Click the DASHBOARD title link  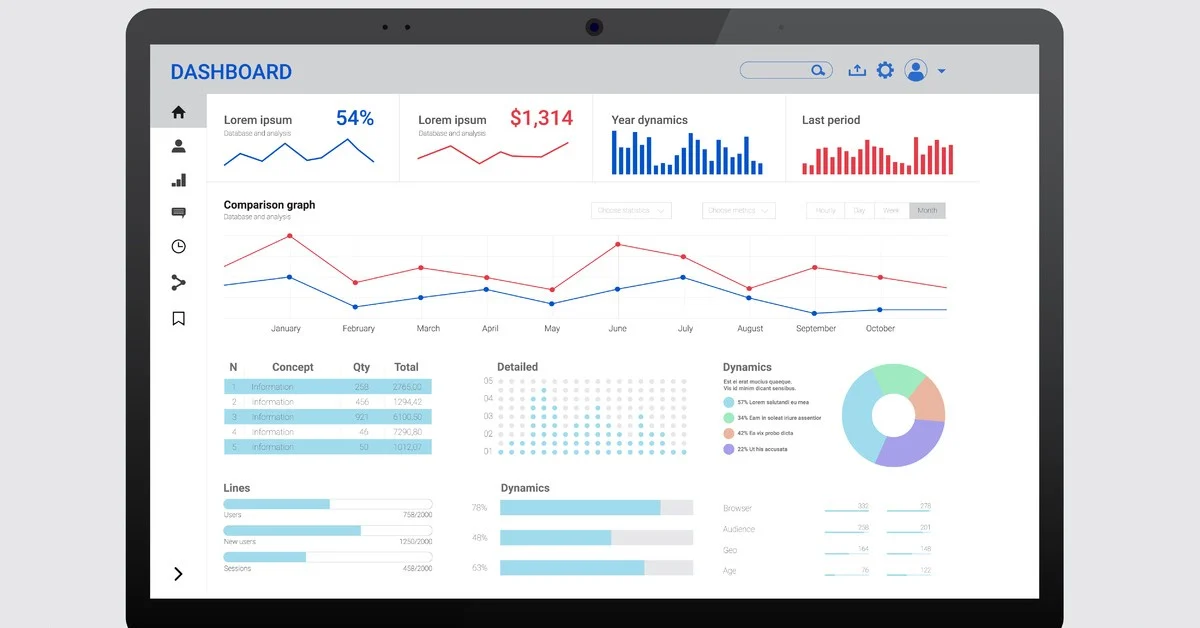231,71
